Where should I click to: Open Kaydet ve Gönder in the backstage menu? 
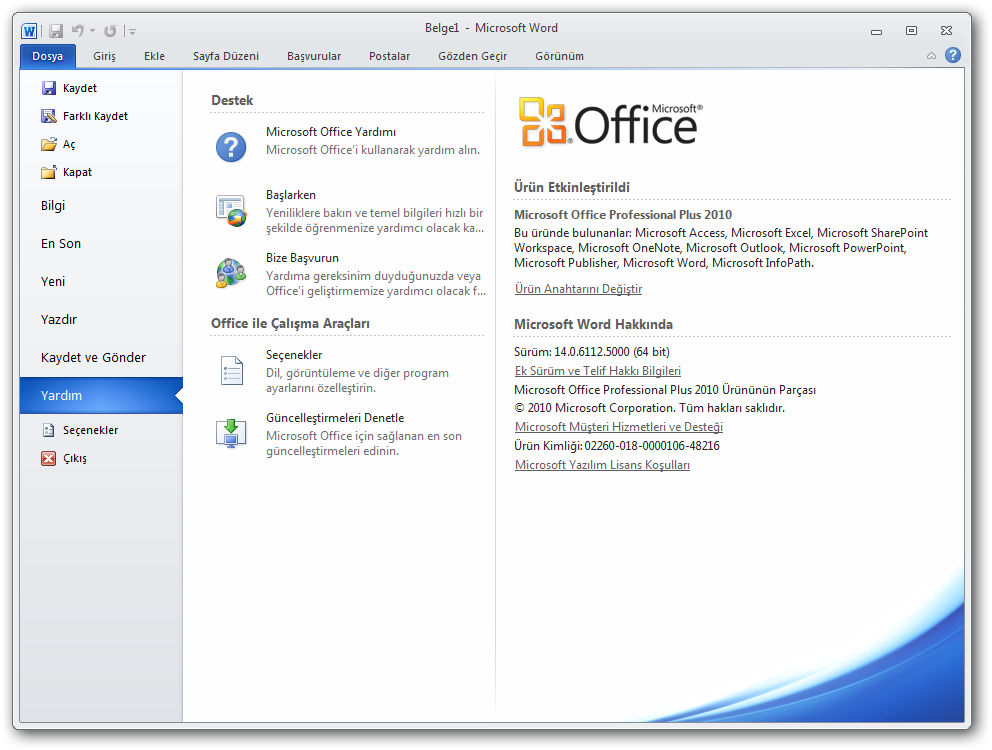101,358
